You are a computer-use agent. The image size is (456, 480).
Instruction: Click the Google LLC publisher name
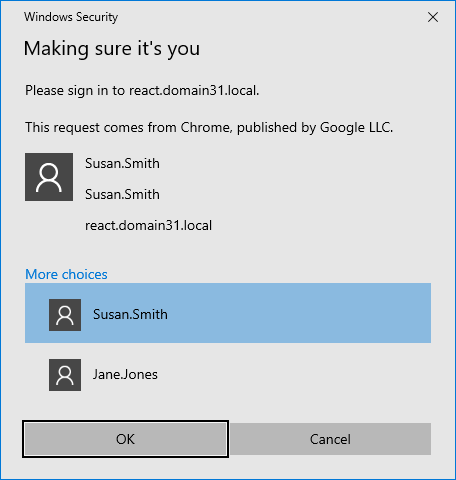[x=355, y=127]
